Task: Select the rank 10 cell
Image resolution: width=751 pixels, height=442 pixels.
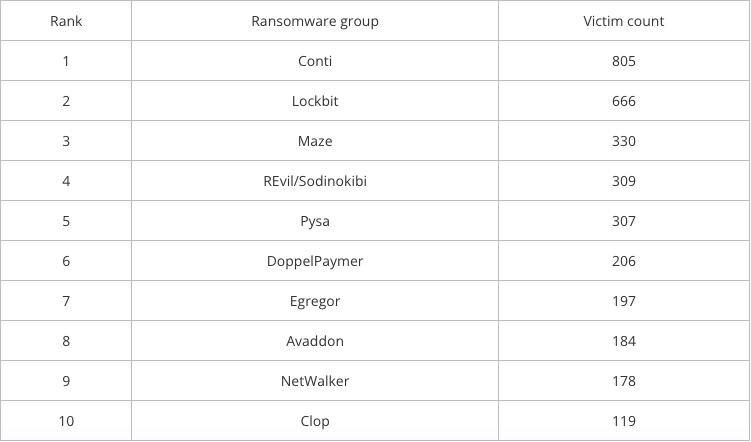Action: pyautogui.click(x=66, y=421)
